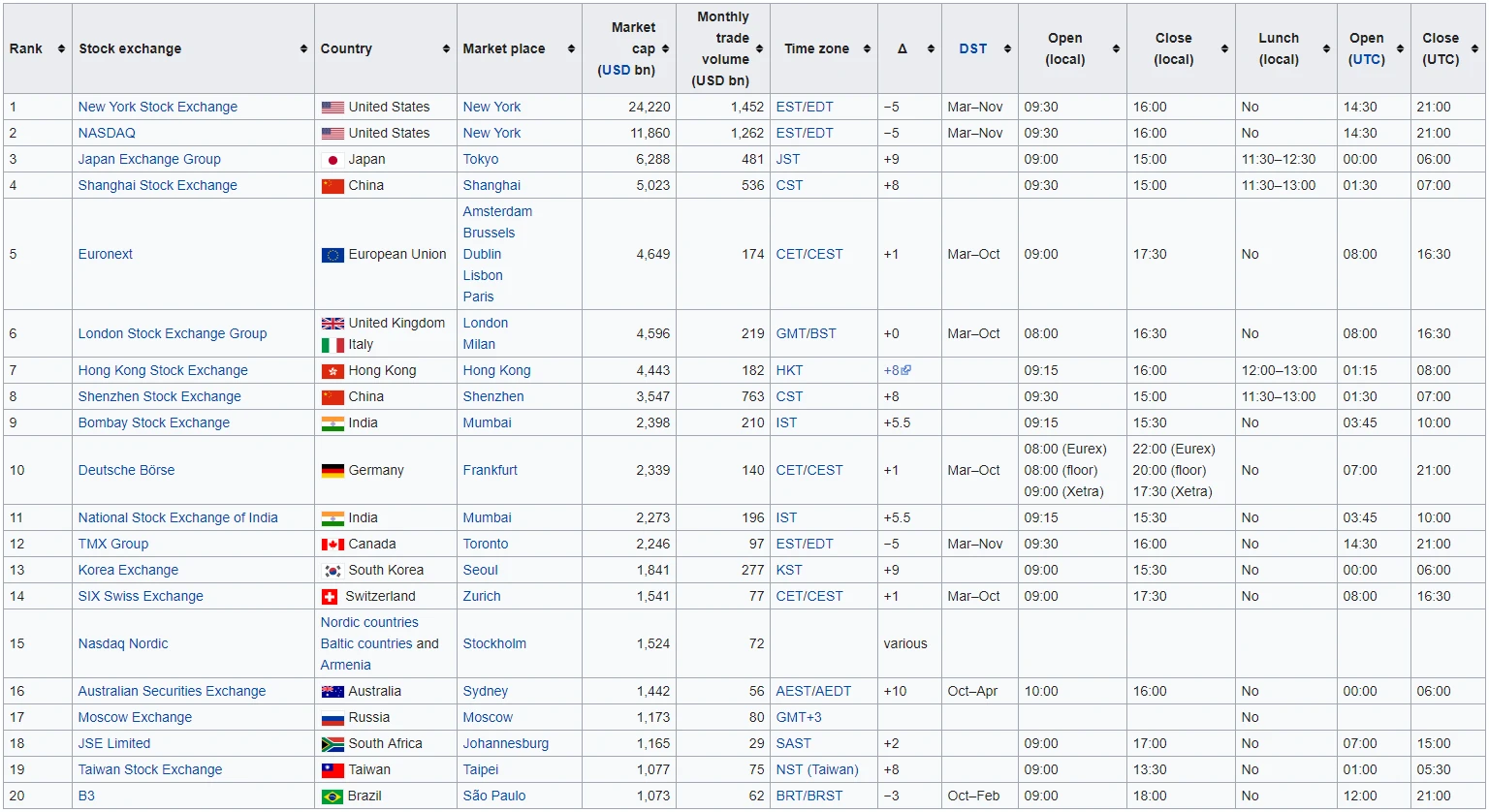Click the Australia flag icon

click(333, 692)
